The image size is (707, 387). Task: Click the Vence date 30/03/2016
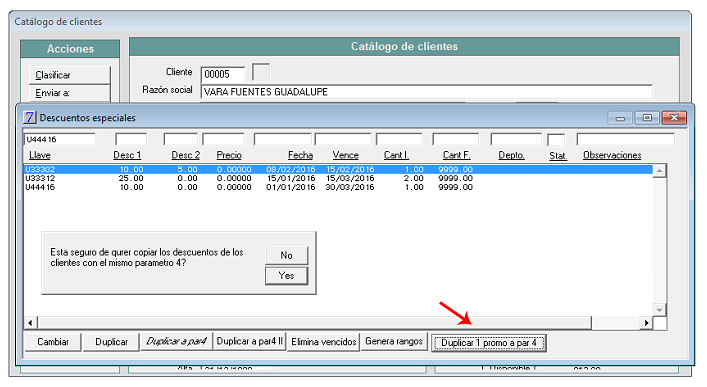349,187
